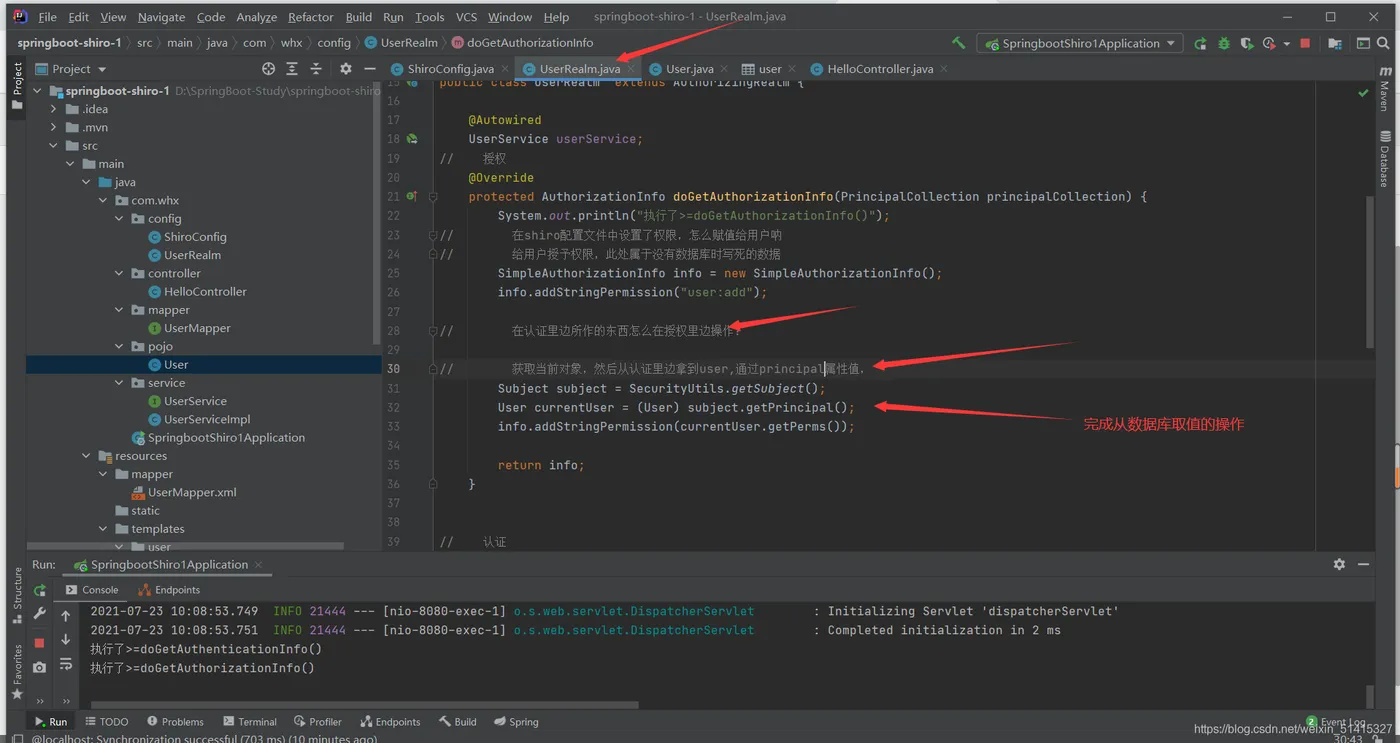Image resolution: width=1400 pixels, height=743 pixels.
Task: Click Expand All in Project panel
Action: pyautogui.click(x=292, y=69)
